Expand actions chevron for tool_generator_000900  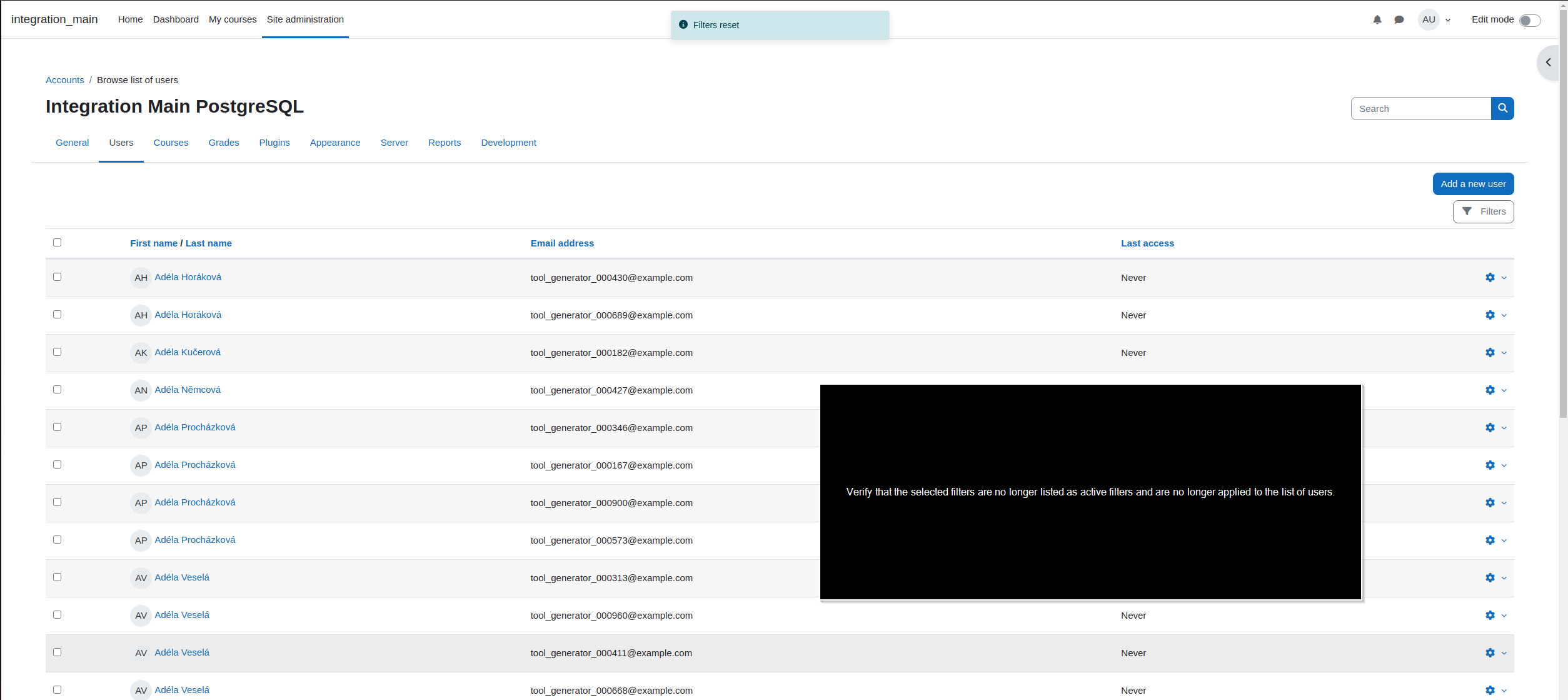point(1504,503)
